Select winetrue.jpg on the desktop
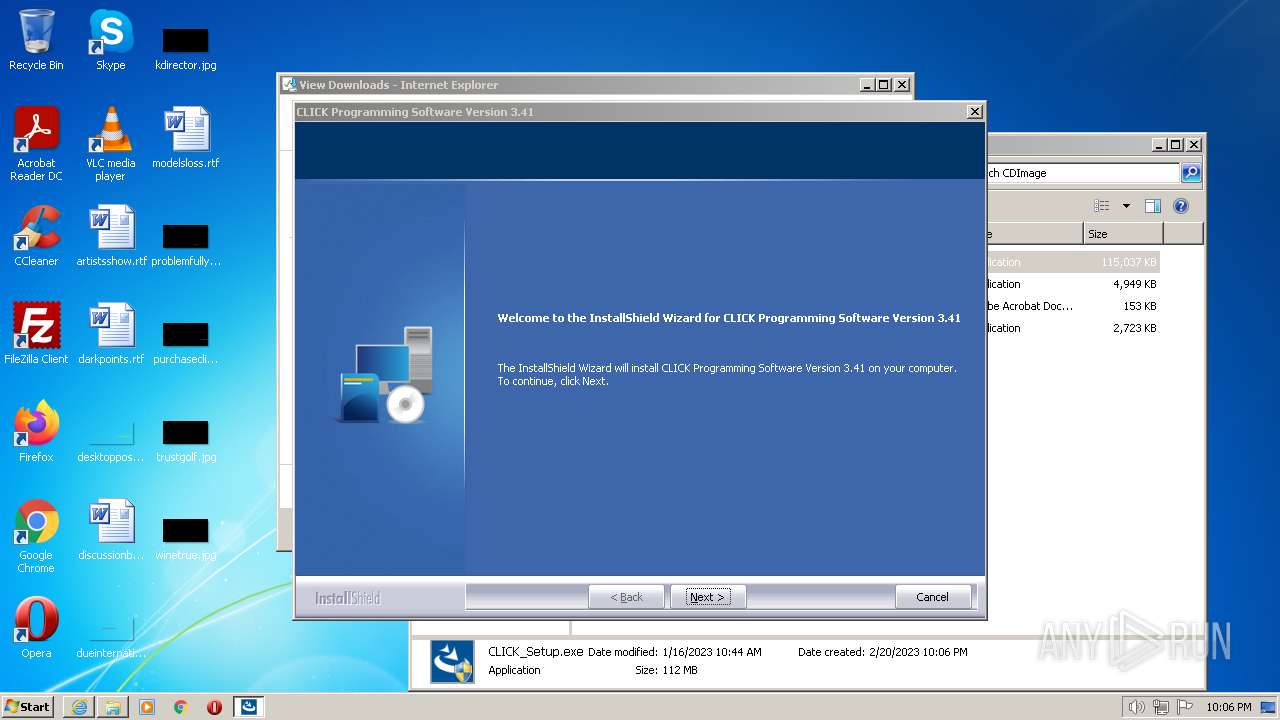Viewport: 1280px width, 720px height. click(x=186, y=538)
